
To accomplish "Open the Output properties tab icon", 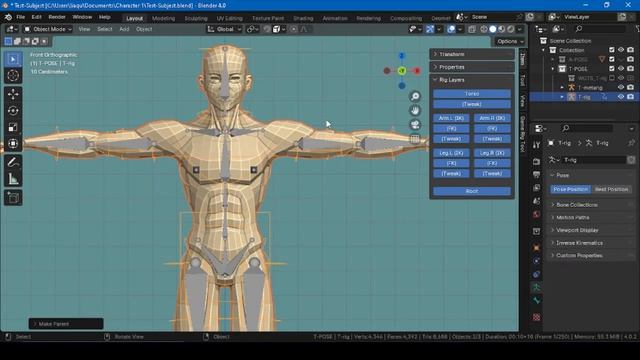I will click(536, 175).
